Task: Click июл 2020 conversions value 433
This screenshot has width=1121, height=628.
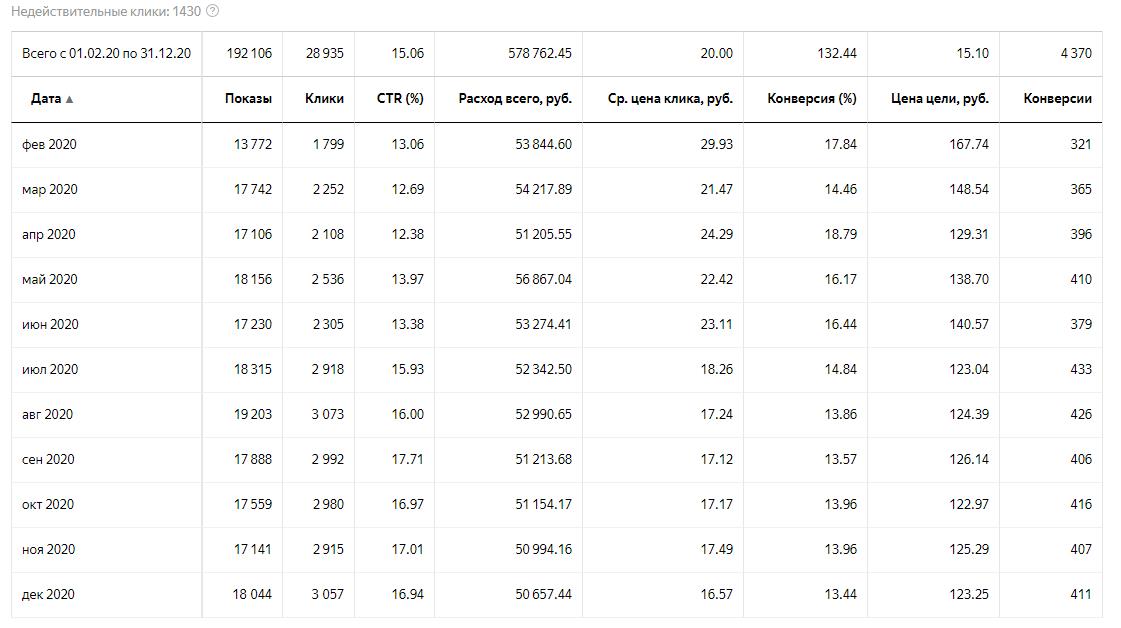Action: point(1080,369)
